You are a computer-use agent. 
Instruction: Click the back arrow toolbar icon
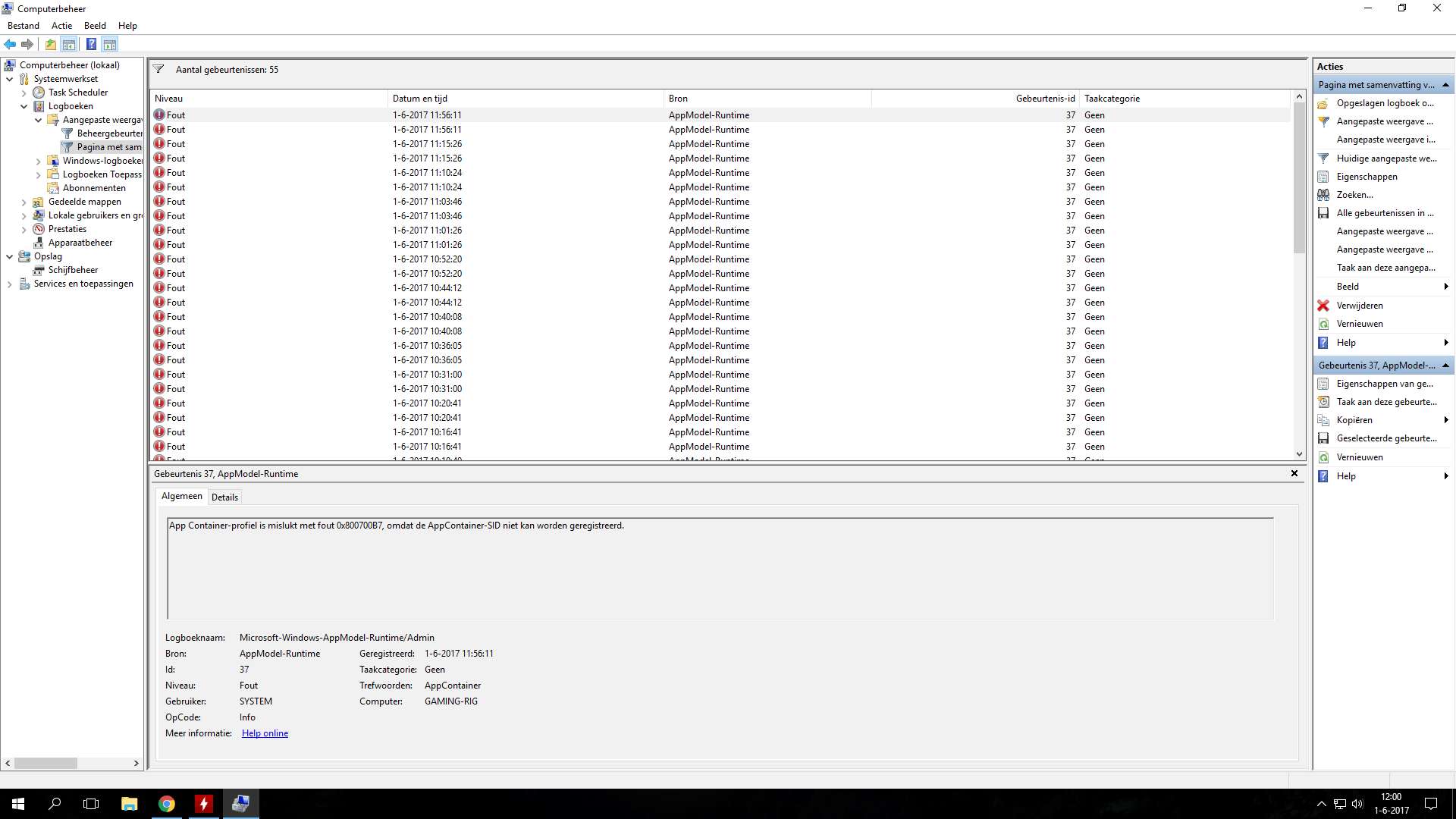tap(10, 44)
